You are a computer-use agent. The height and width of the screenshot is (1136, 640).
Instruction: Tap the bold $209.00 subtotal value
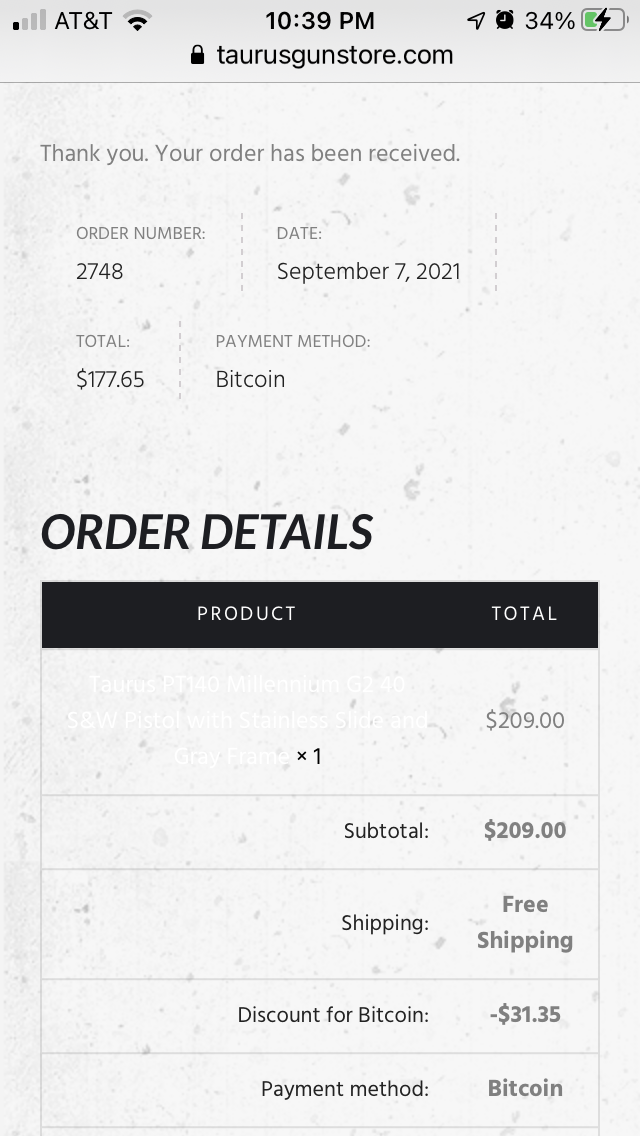525,830
